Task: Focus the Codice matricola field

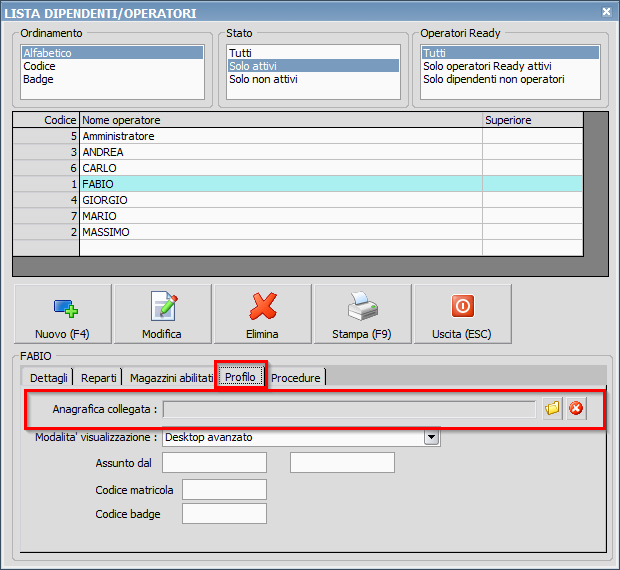Action: pos(224,490)
